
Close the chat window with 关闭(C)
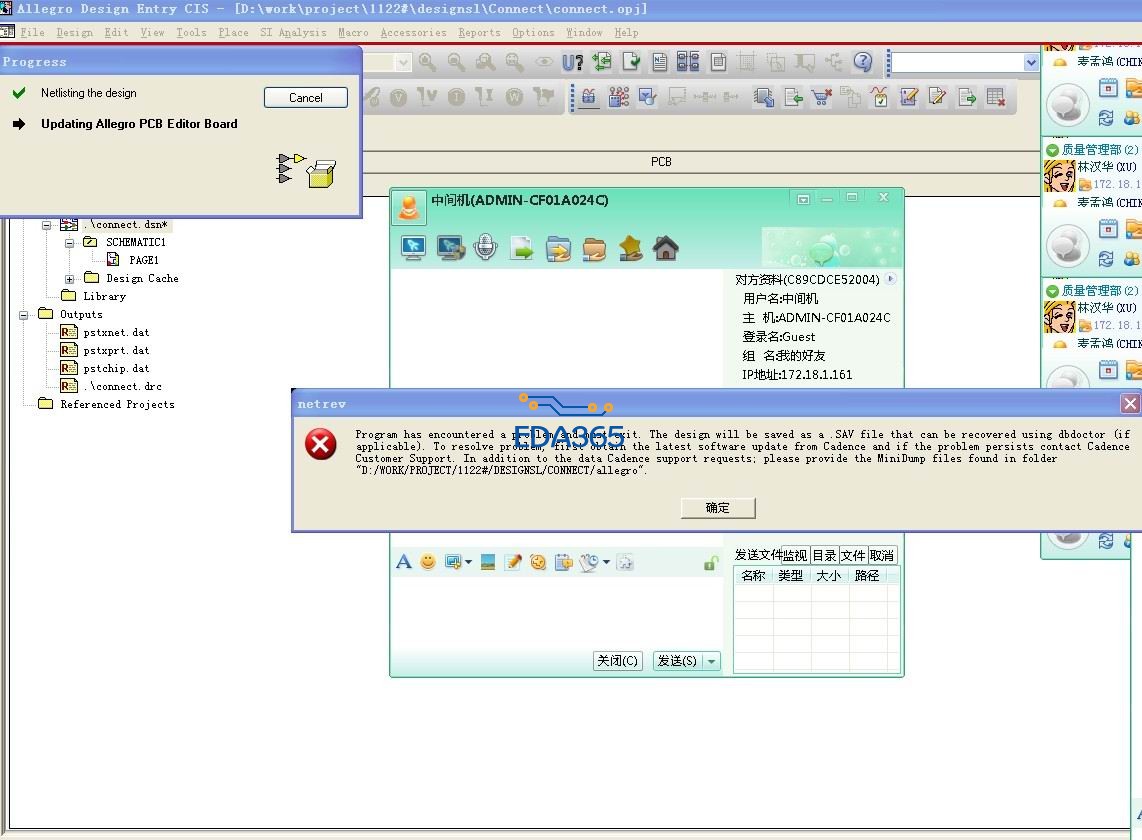(x=618, y=661)
